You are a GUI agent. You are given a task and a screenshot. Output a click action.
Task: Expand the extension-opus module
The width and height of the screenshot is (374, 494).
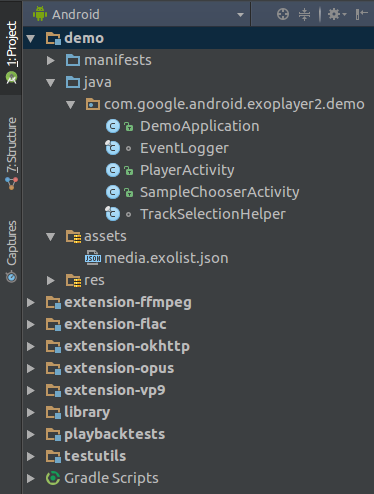(31, 368)
